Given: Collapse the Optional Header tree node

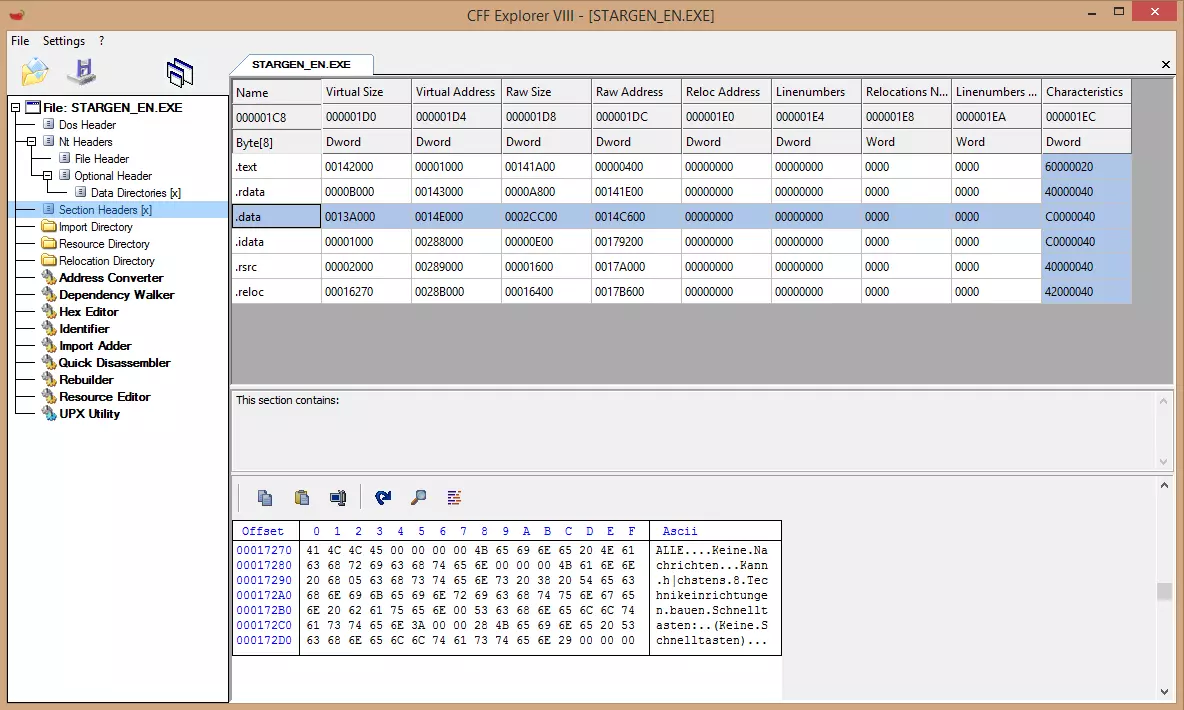Looking at the screenshot, I should tap(47, 175).
